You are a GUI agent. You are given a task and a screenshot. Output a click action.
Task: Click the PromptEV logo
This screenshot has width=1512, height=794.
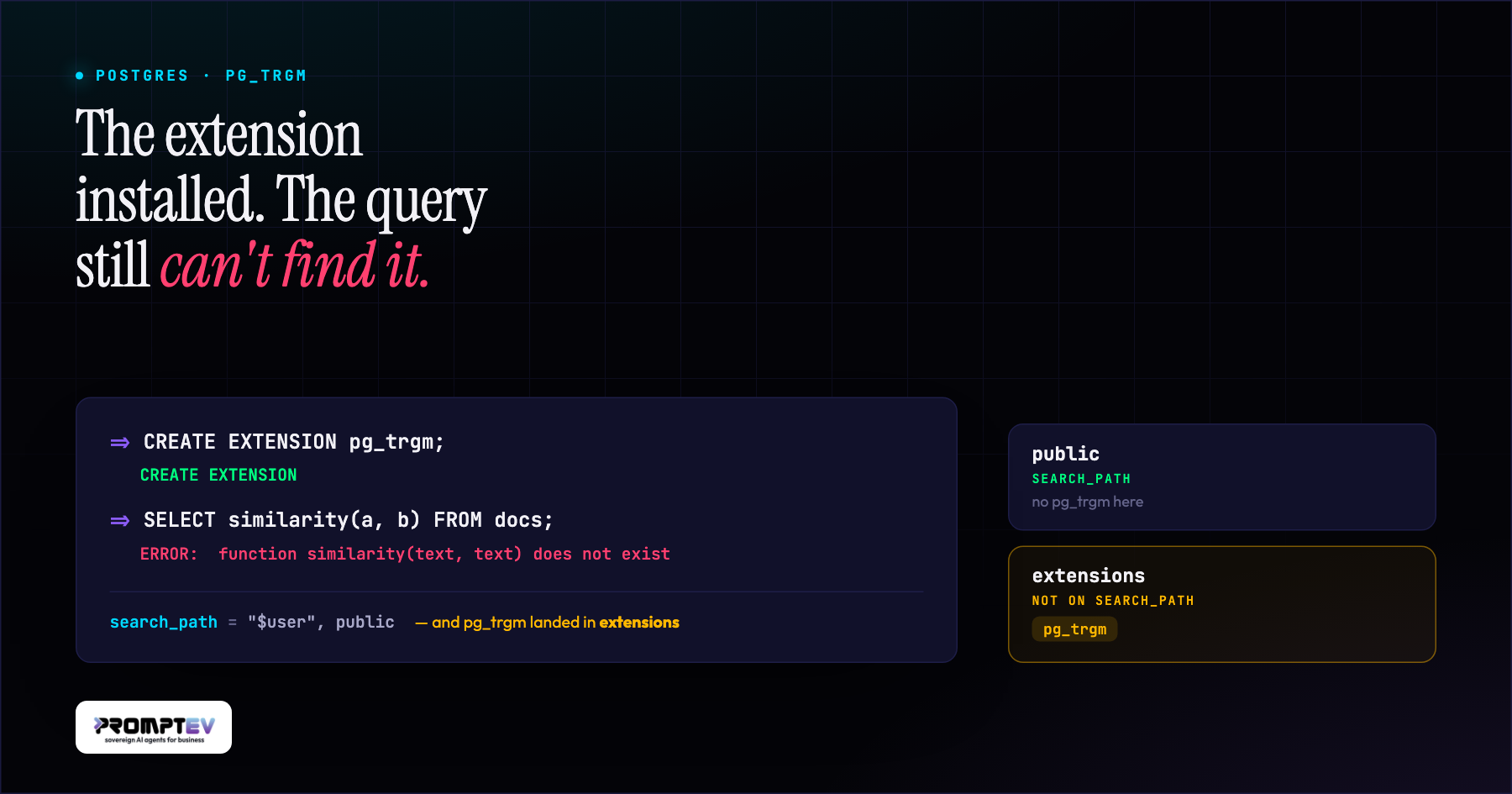154,727
